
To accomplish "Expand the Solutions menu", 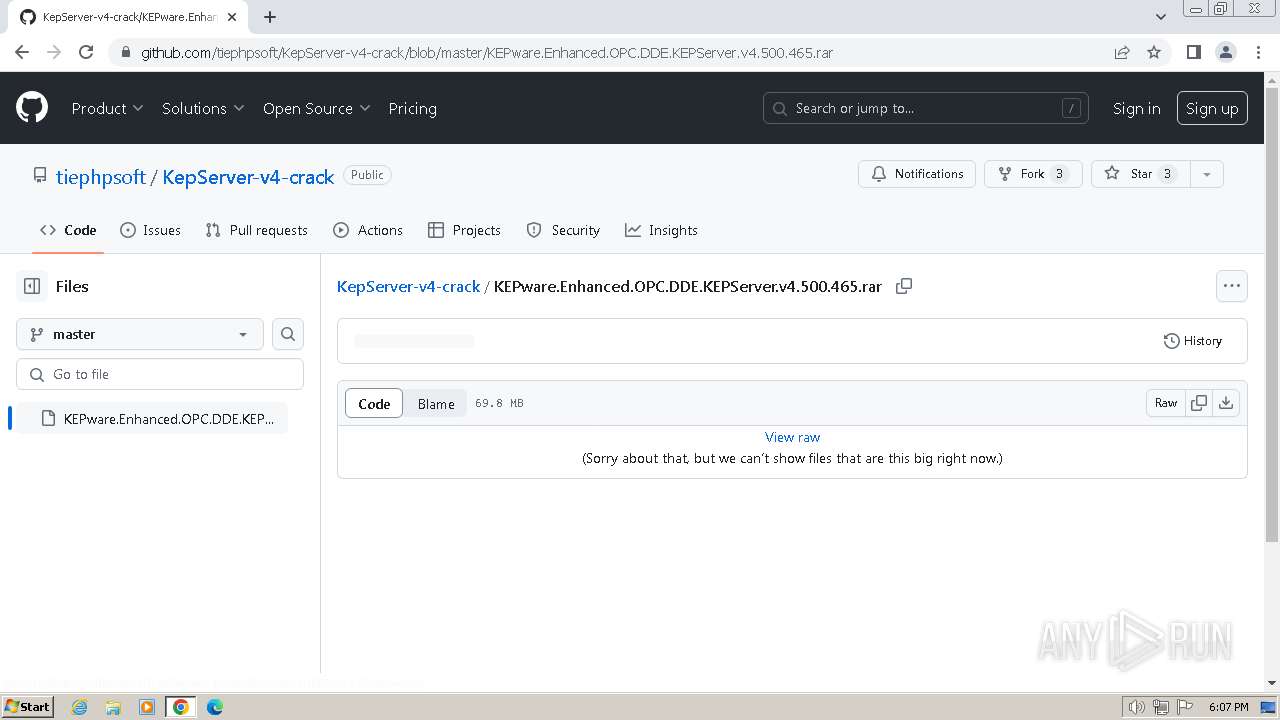I will tap(203, 108).
